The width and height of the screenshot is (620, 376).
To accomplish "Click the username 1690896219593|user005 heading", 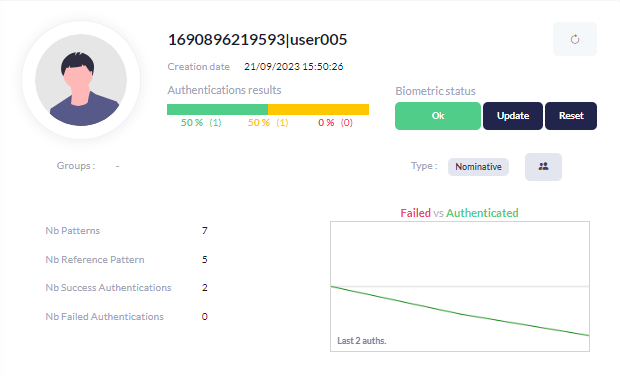I will click(x=257, y=40).
